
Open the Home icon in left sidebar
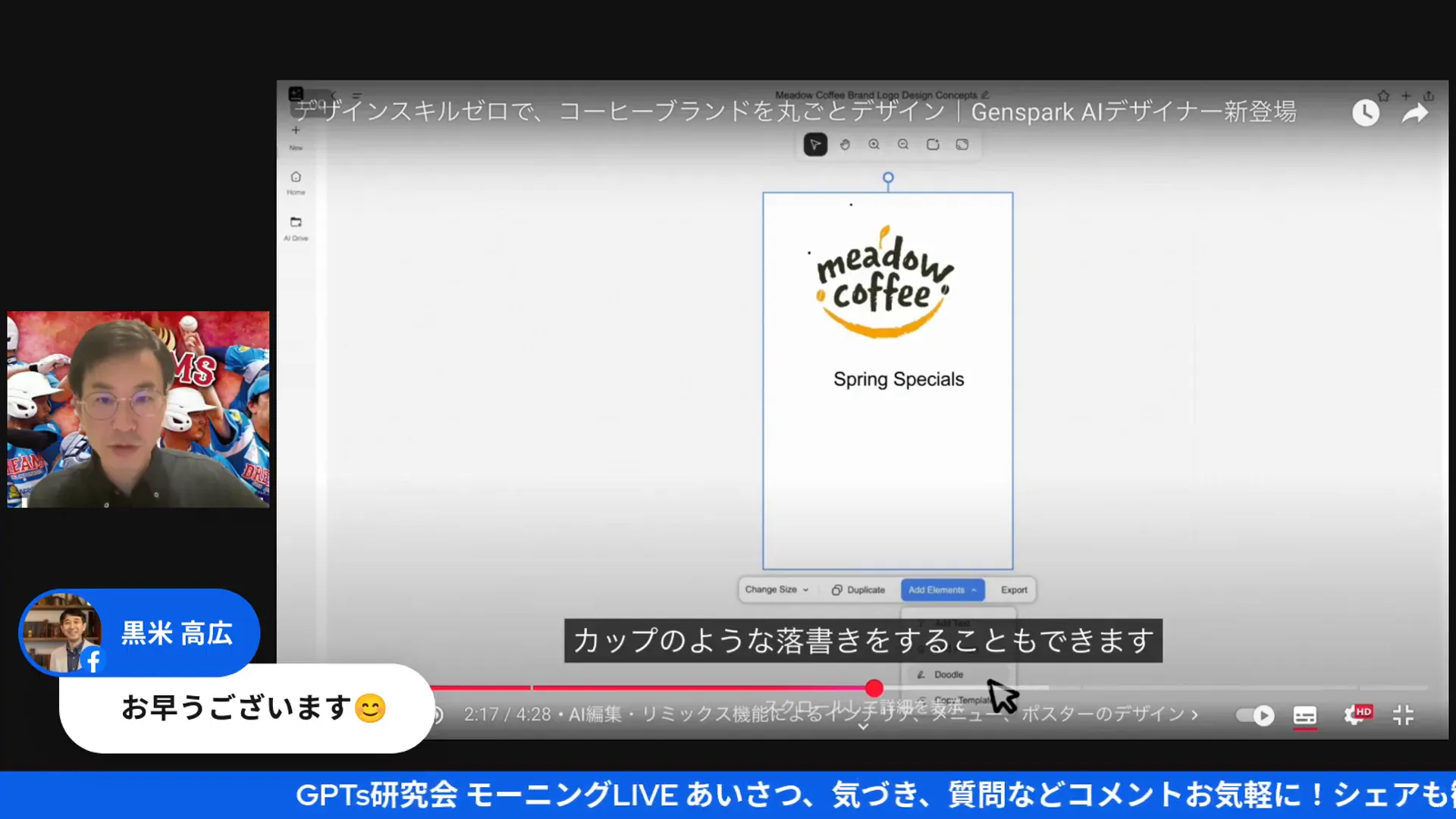pyautogui.click(x=296, y=182)
